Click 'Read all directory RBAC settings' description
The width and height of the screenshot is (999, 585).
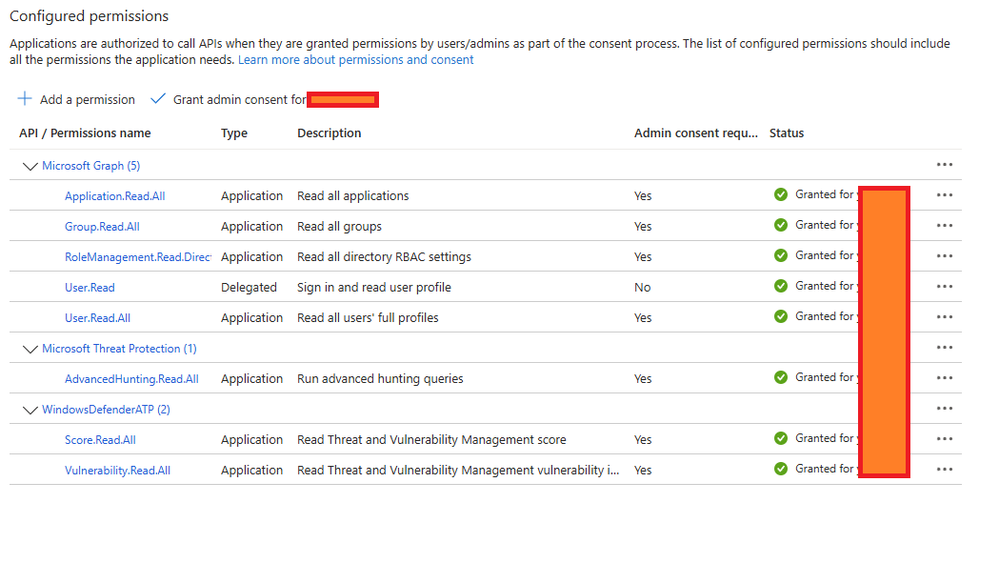point(384,257)
